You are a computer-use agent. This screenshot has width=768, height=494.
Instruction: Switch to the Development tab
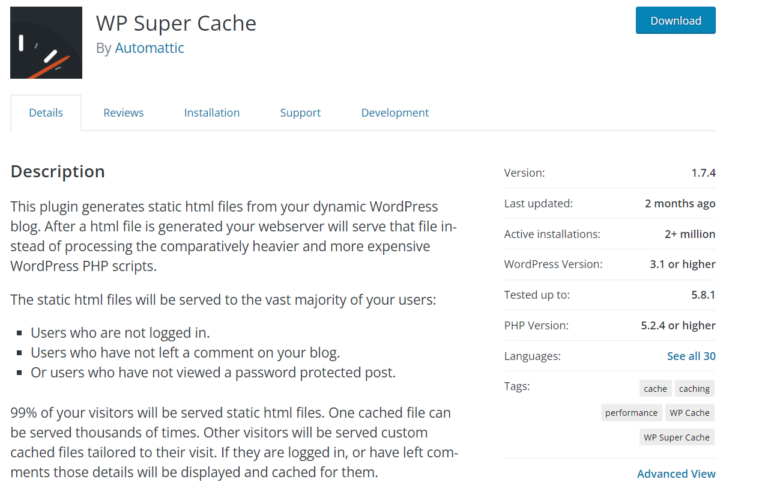point(395,113)
